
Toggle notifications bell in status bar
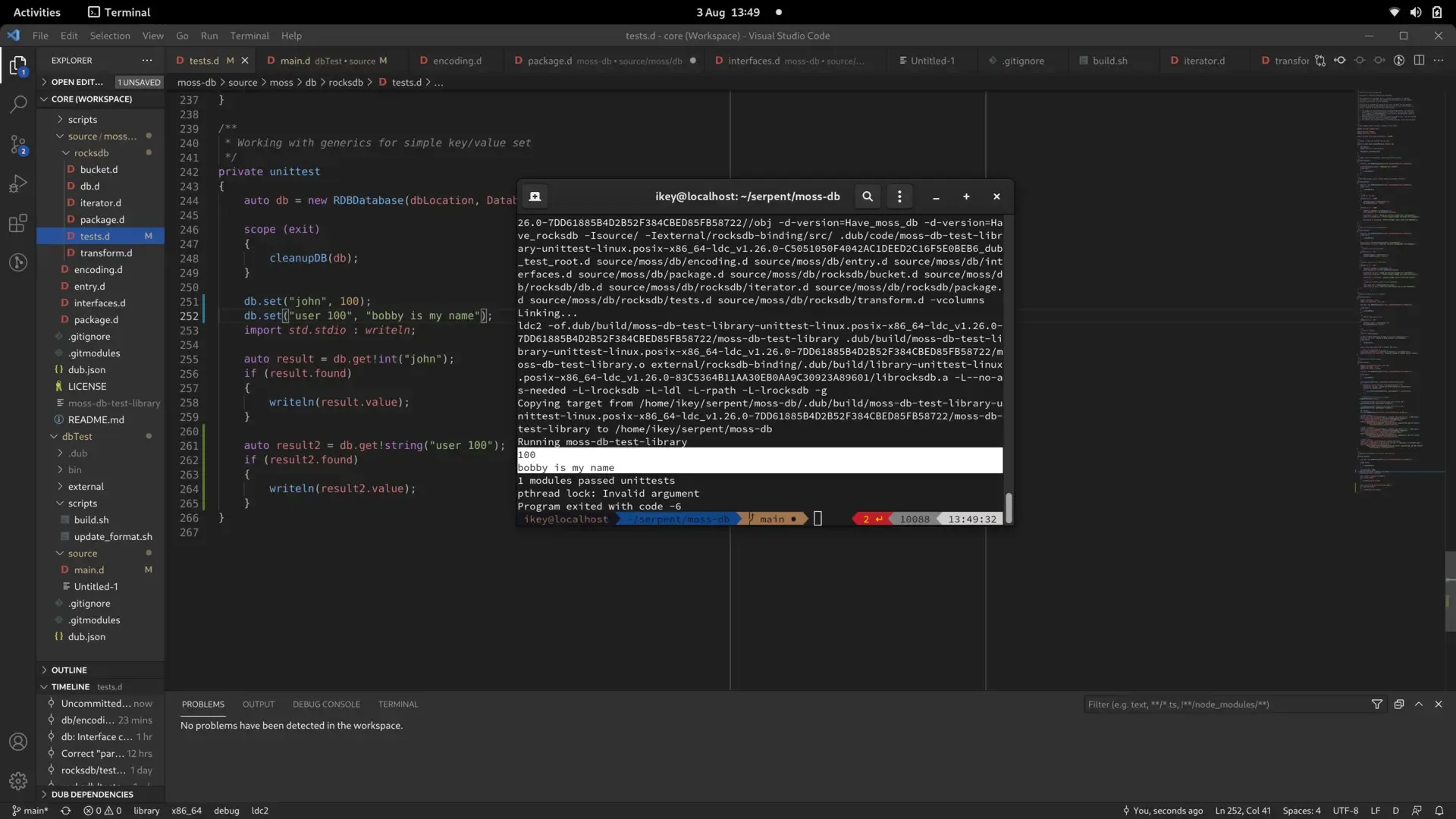[1439, 811]
